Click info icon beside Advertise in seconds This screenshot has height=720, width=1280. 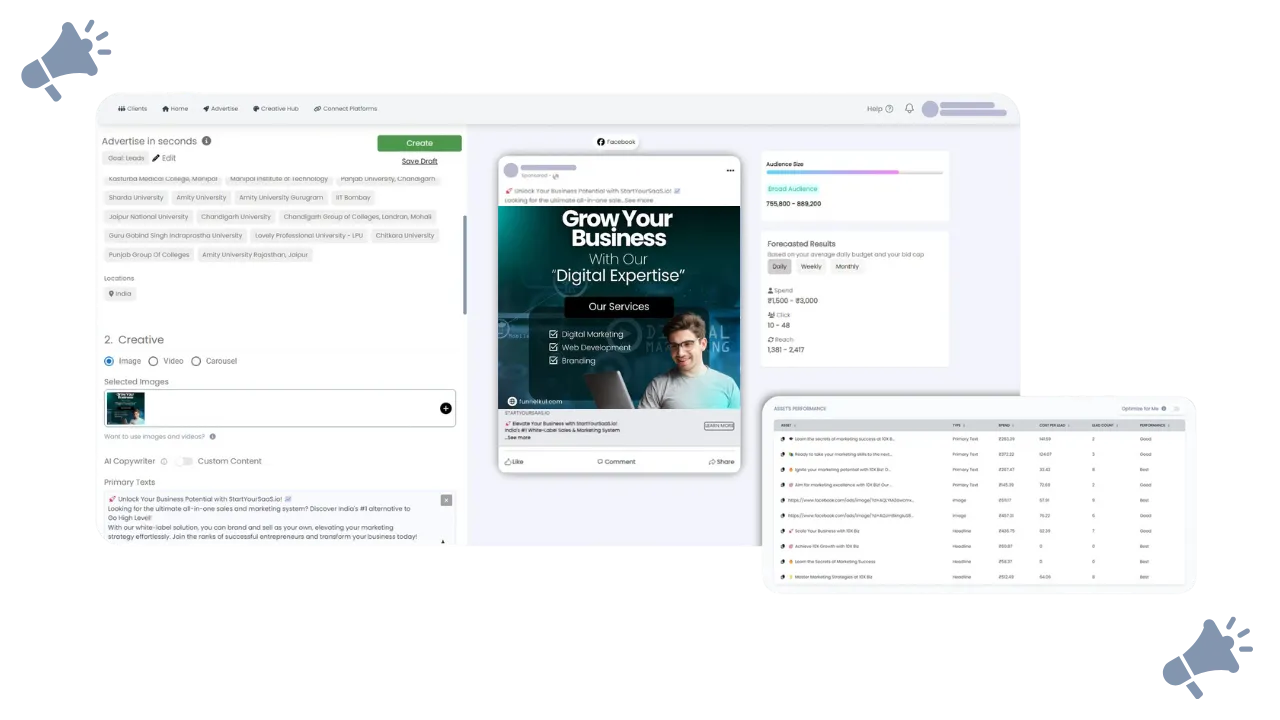[x=206, y=141]
